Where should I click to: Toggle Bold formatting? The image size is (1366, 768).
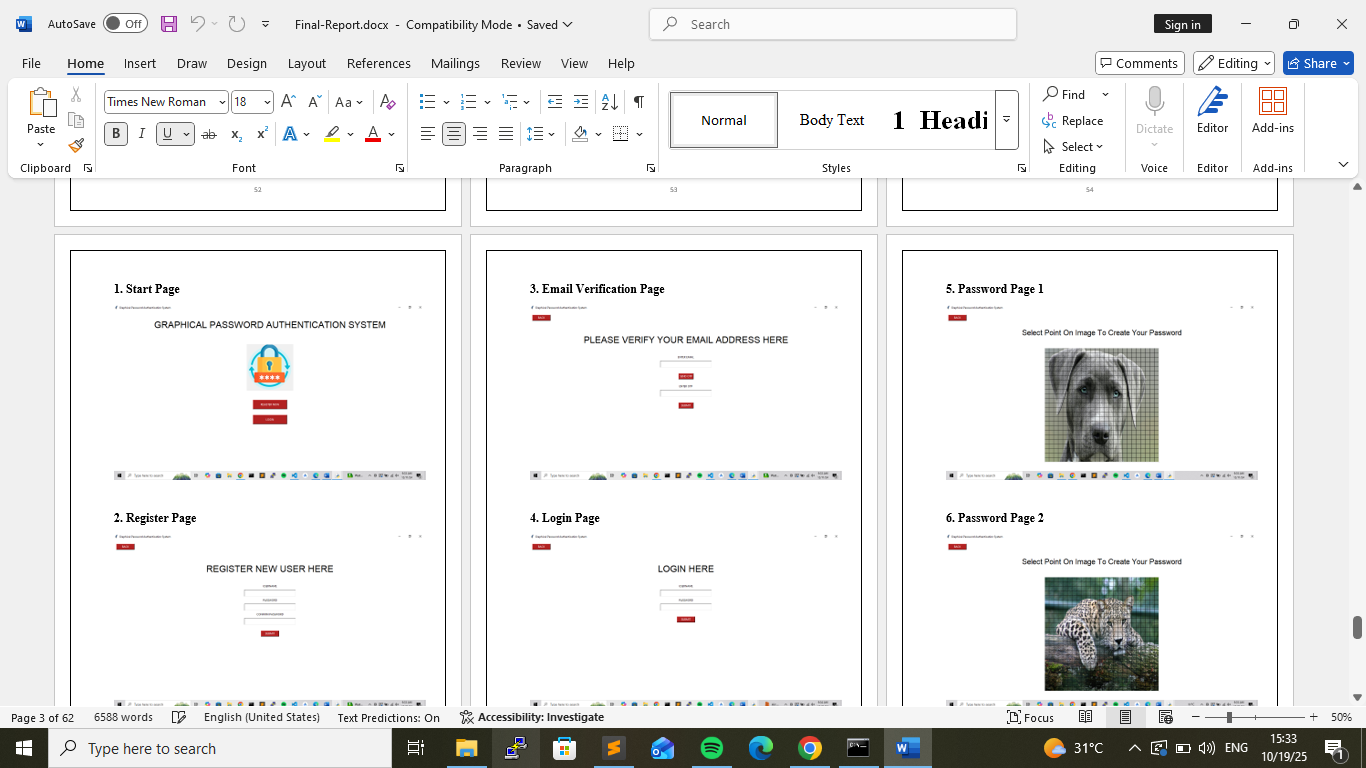click(116, 134)
